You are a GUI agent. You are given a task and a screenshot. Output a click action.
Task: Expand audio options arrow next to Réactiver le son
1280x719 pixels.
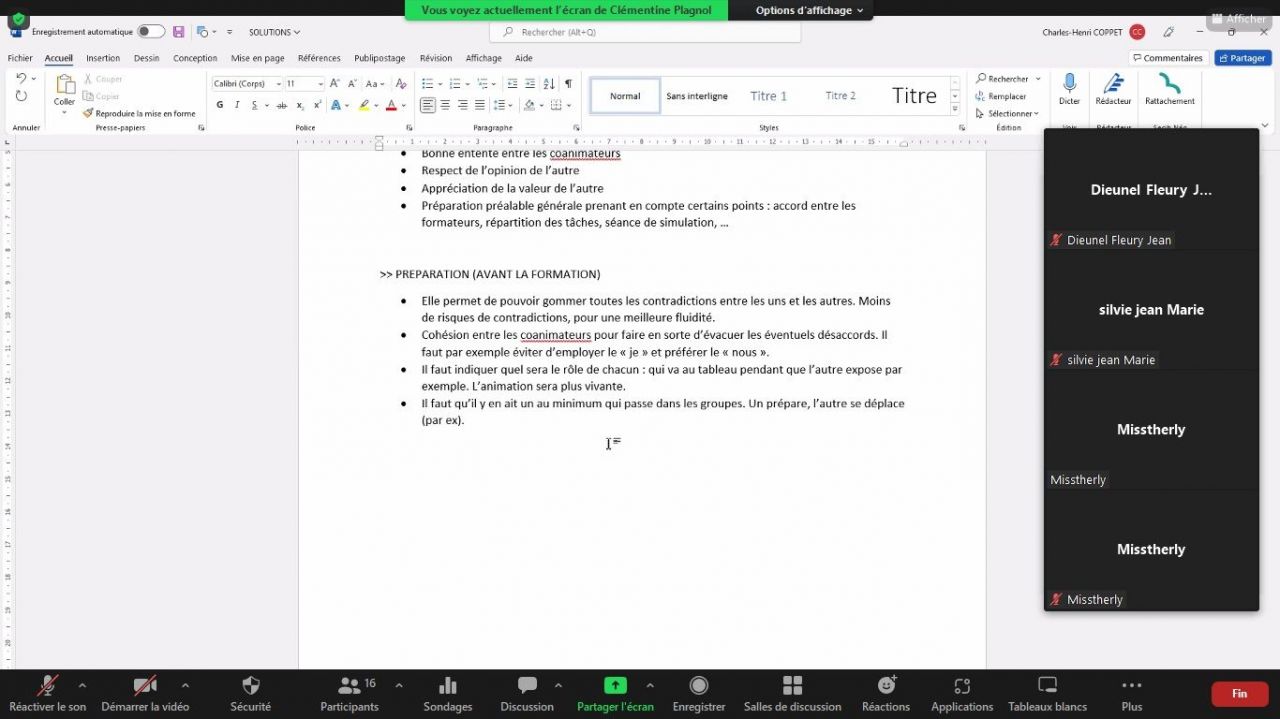pyautogui.click(x=82, y=686)
